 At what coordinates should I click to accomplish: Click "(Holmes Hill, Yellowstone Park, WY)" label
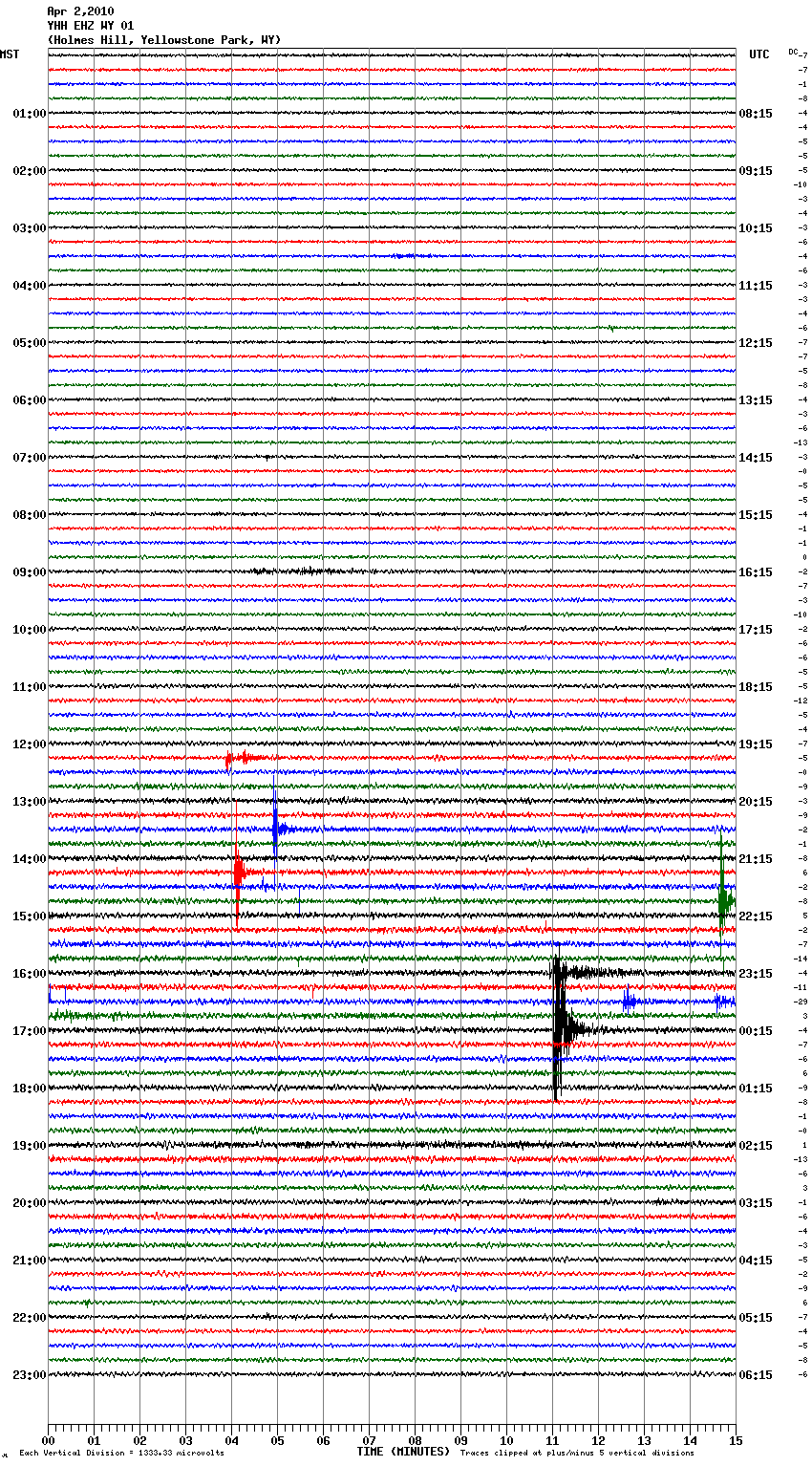click(x=164, y=40)
